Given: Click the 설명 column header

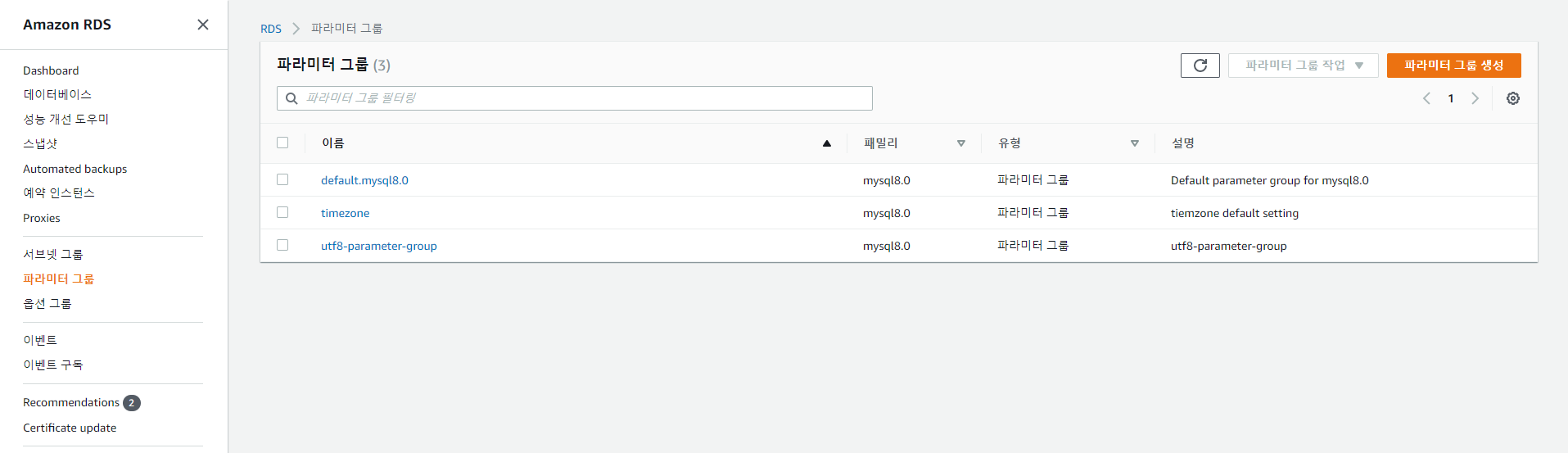Looking at the screenshot, I should (1183, 143).
